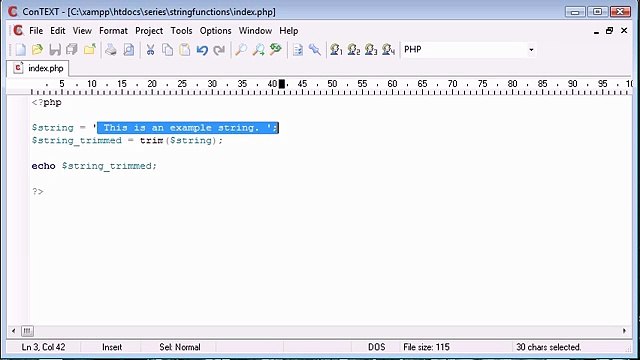The image size is (640, 360).
Task: Open the File menu
Action: click(x=36, y=31)
